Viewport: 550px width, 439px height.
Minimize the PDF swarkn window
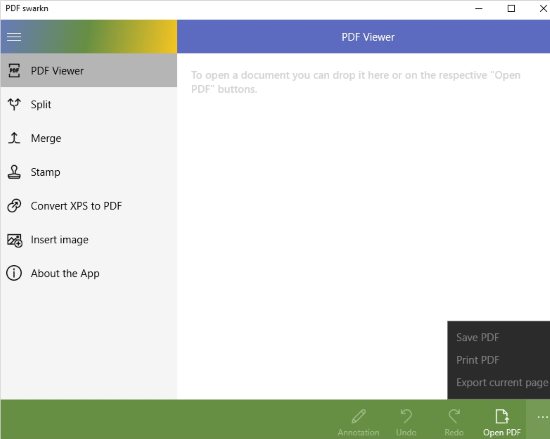[x=479, y=8]
